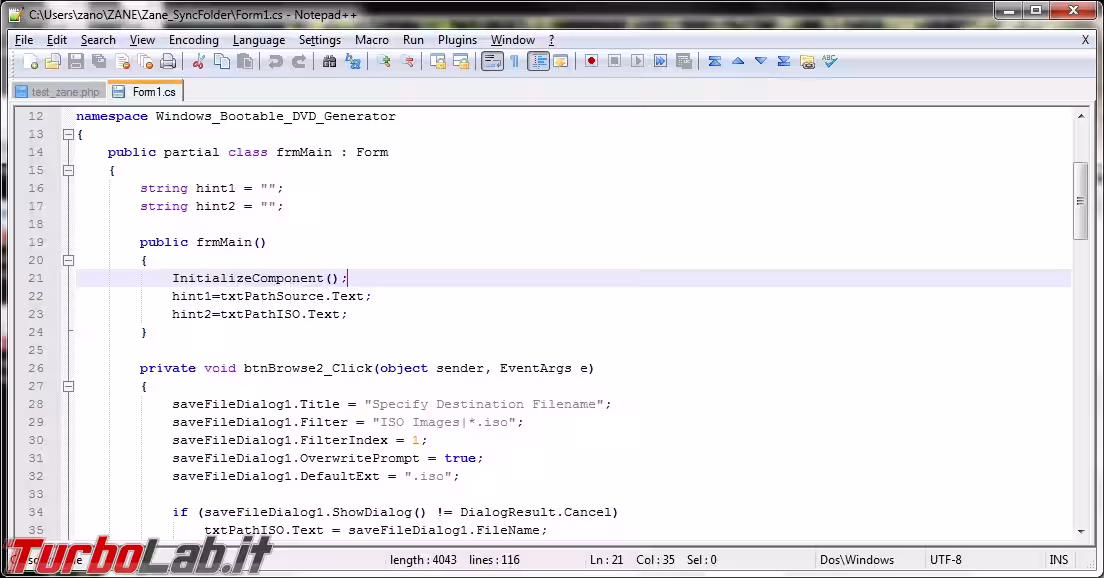Image resolution: width=1104 pixels, height=578 pixels.
Task: Click the spell check ABC icon
Action: pyautogui.click(x=829, y=62)
